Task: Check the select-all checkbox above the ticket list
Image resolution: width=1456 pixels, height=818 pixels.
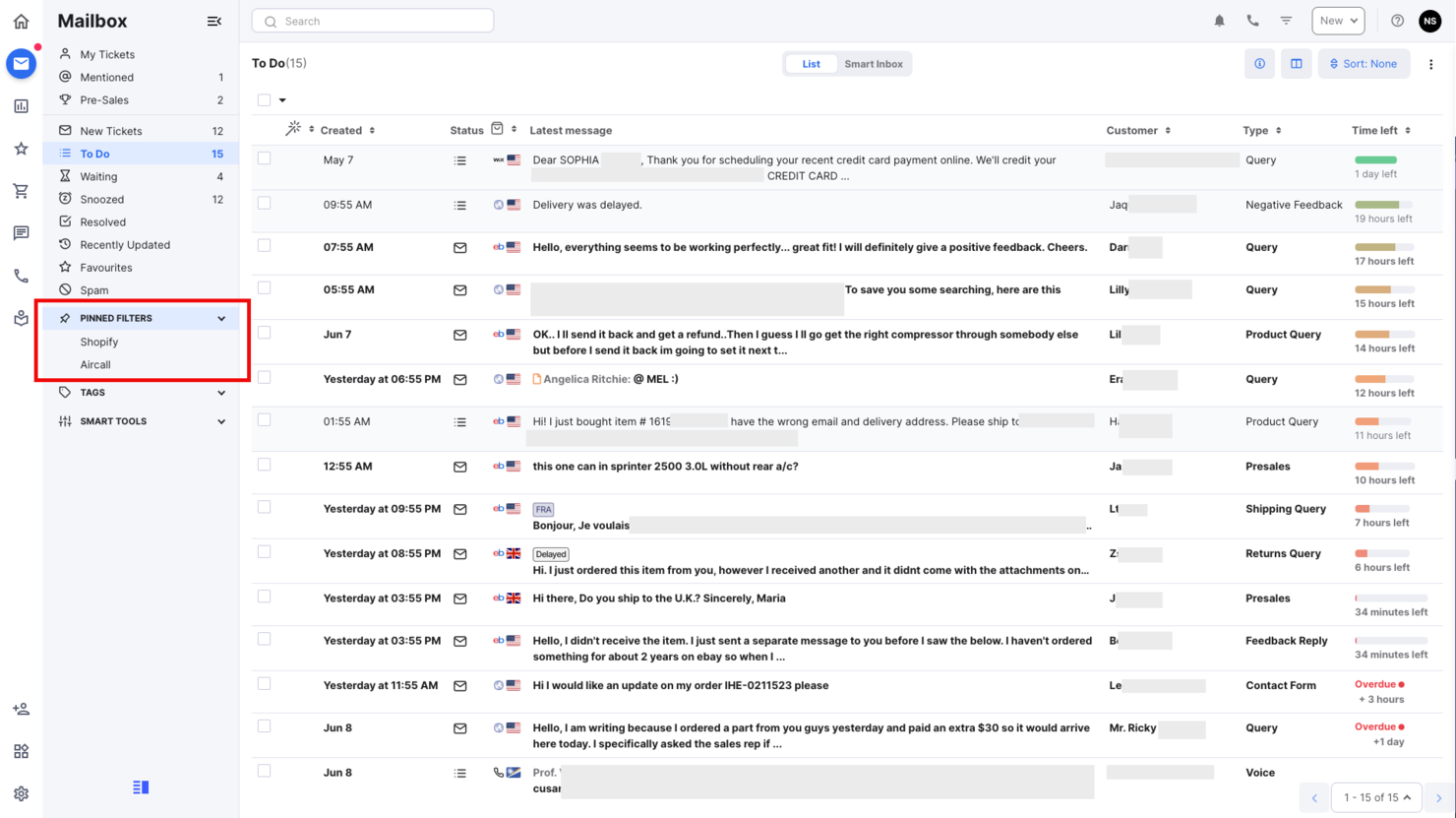Action: click(x=262, y=99)
